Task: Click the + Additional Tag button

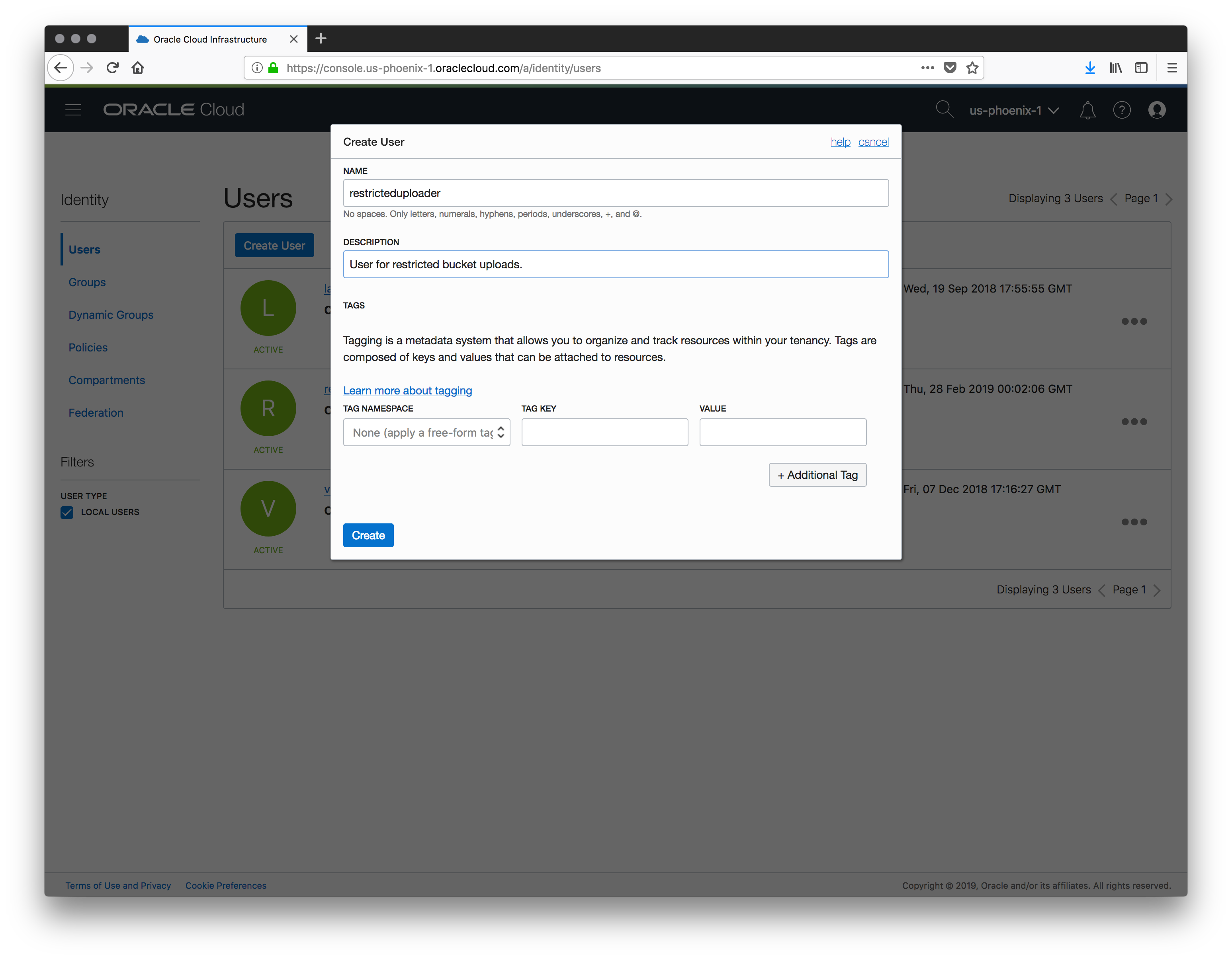Action: pyautogui.click(x=817, y=475)
